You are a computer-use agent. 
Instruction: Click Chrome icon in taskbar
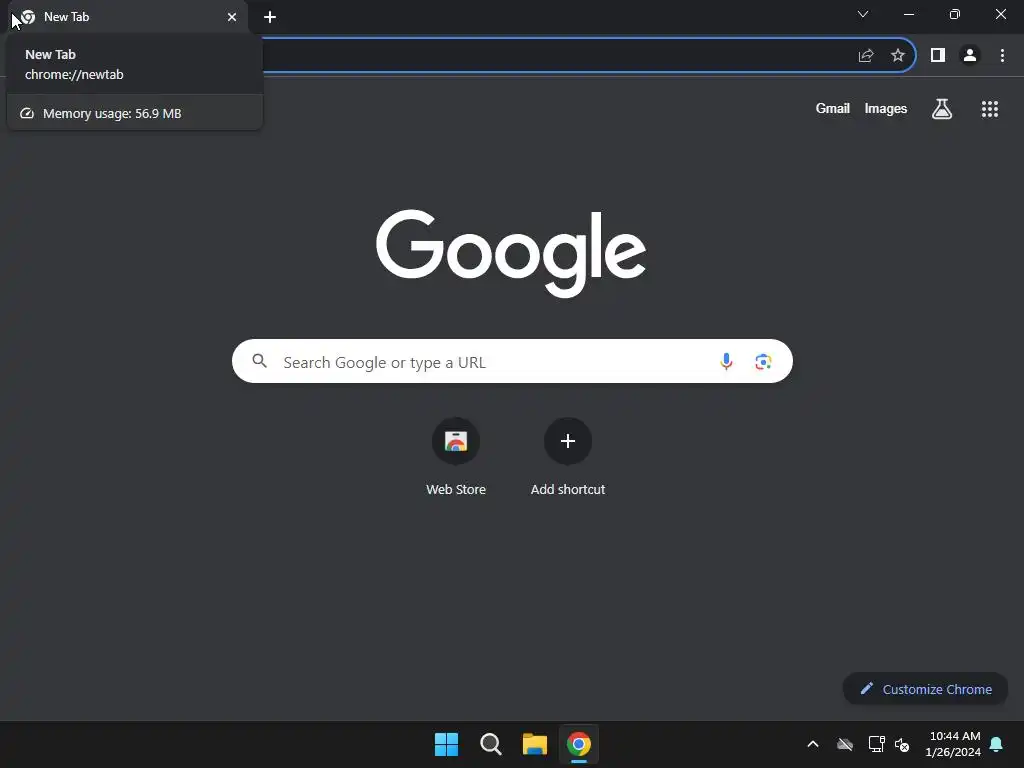[x=579, y=744]
